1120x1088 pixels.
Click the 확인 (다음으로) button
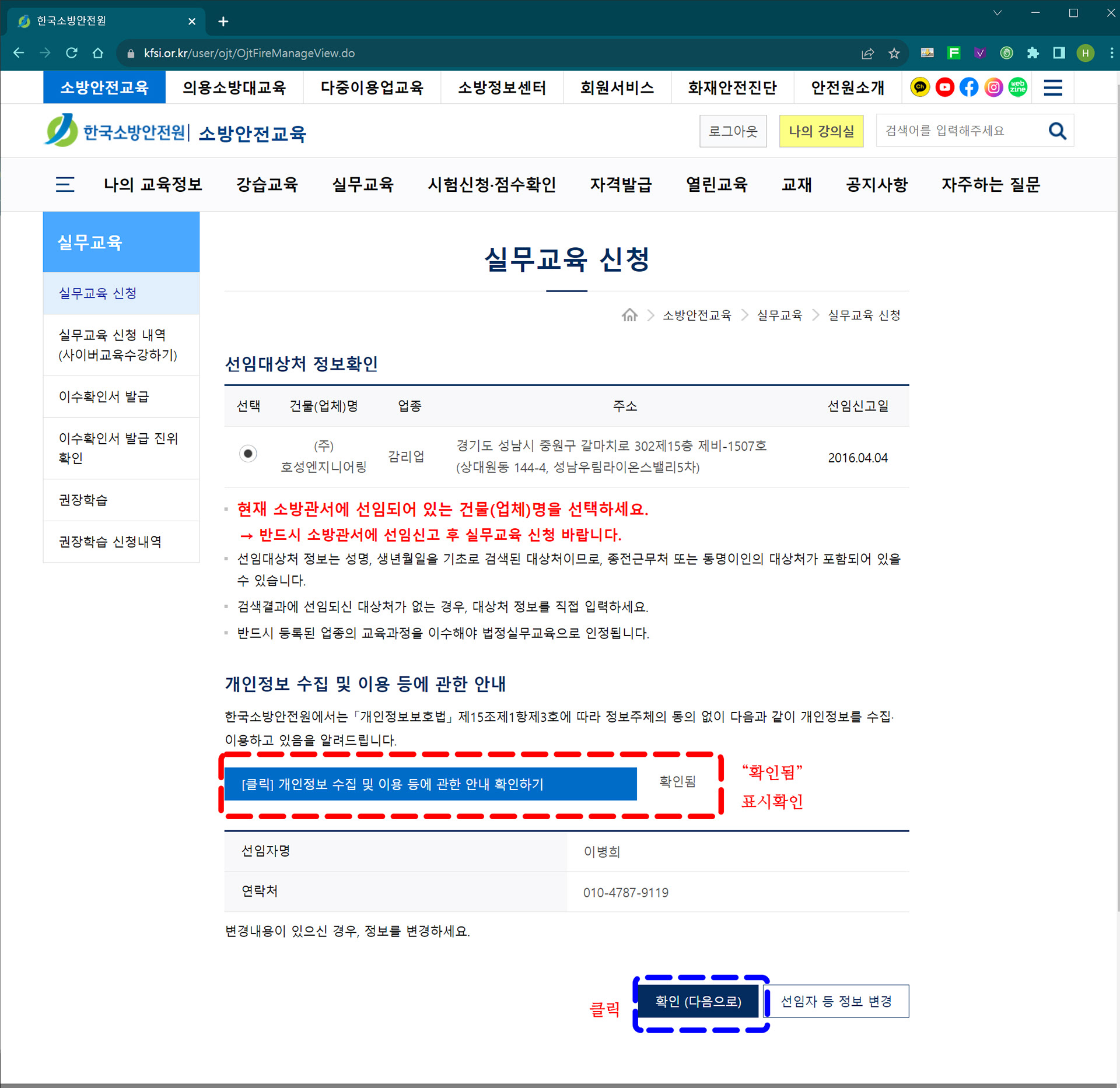tap(698, 1002)
